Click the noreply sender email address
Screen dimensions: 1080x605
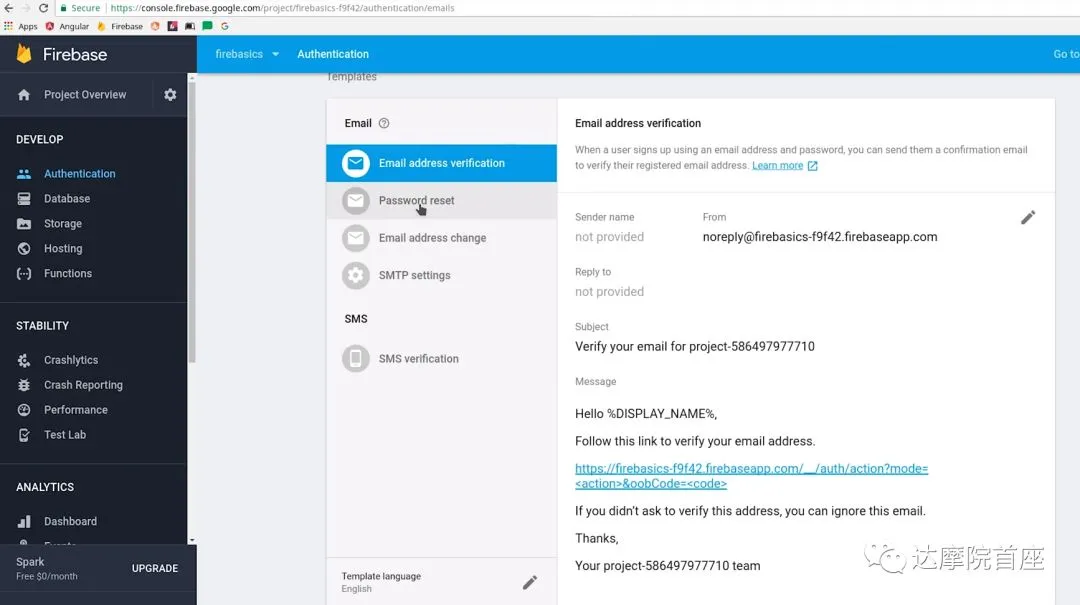click(x=820, y=237)
